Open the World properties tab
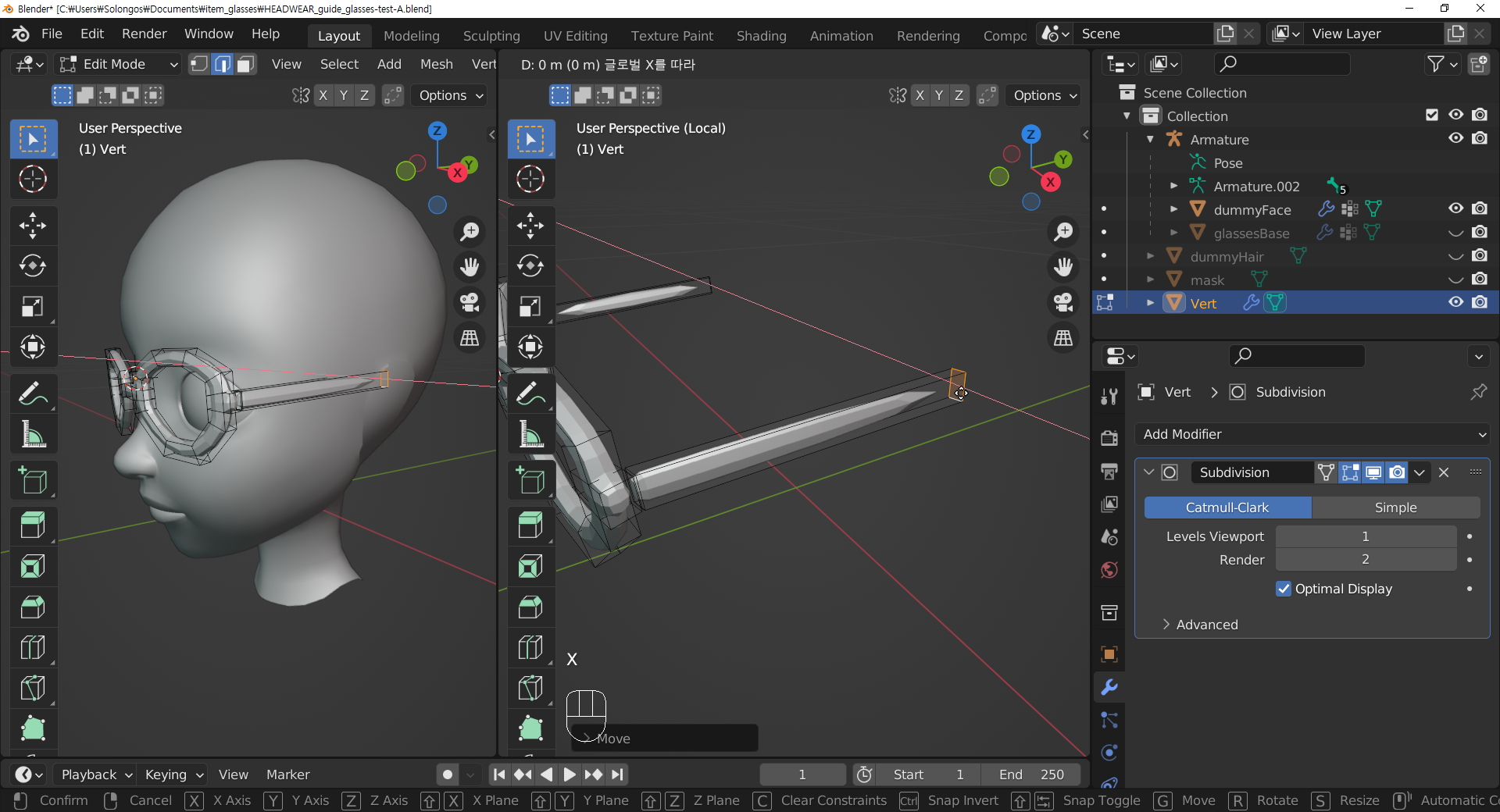This screenshot has height=812, width=1500. click(1109, 570)
